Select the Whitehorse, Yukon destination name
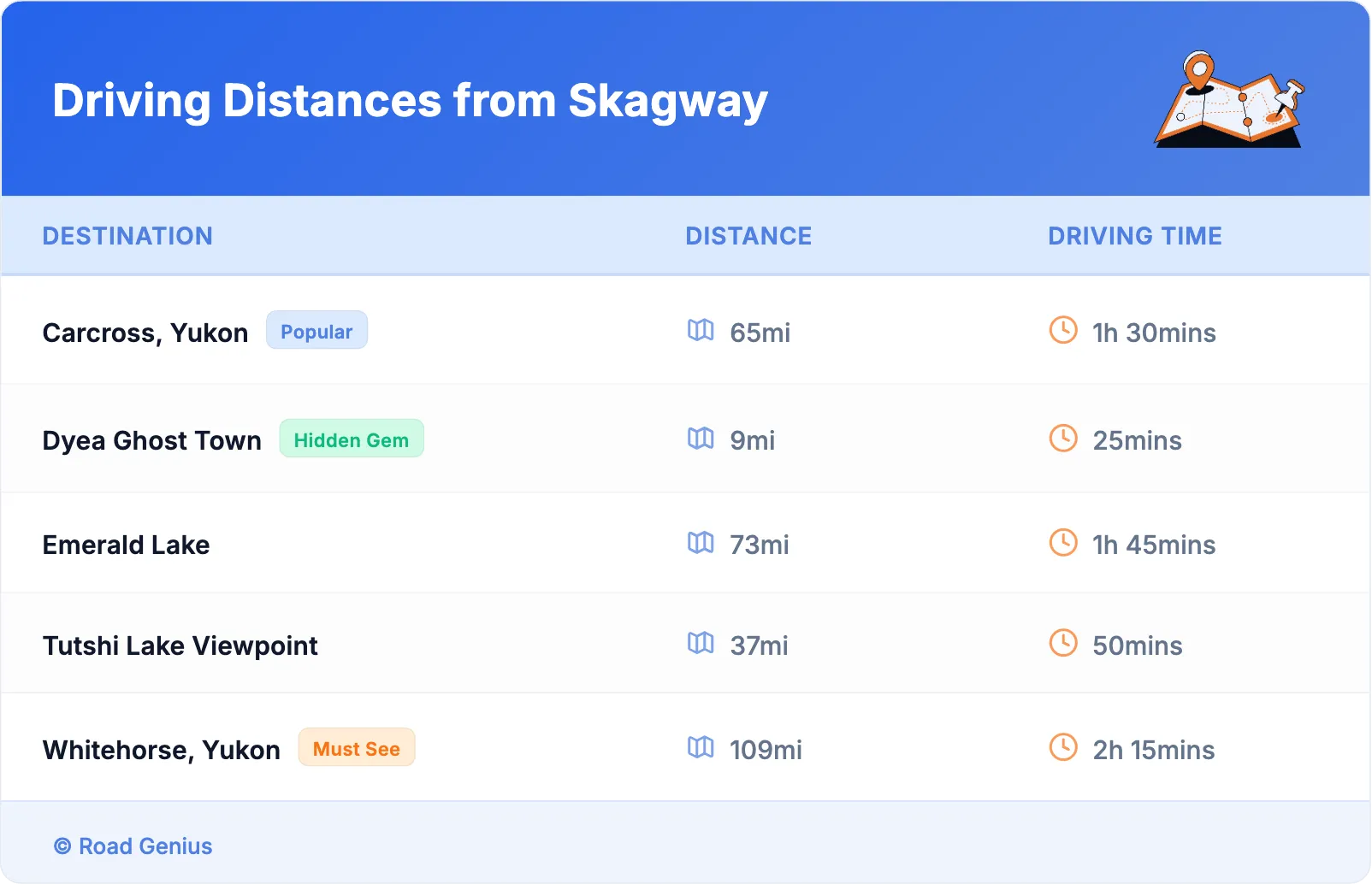Viewport: 1372px width, 884px height. [162, 750]
